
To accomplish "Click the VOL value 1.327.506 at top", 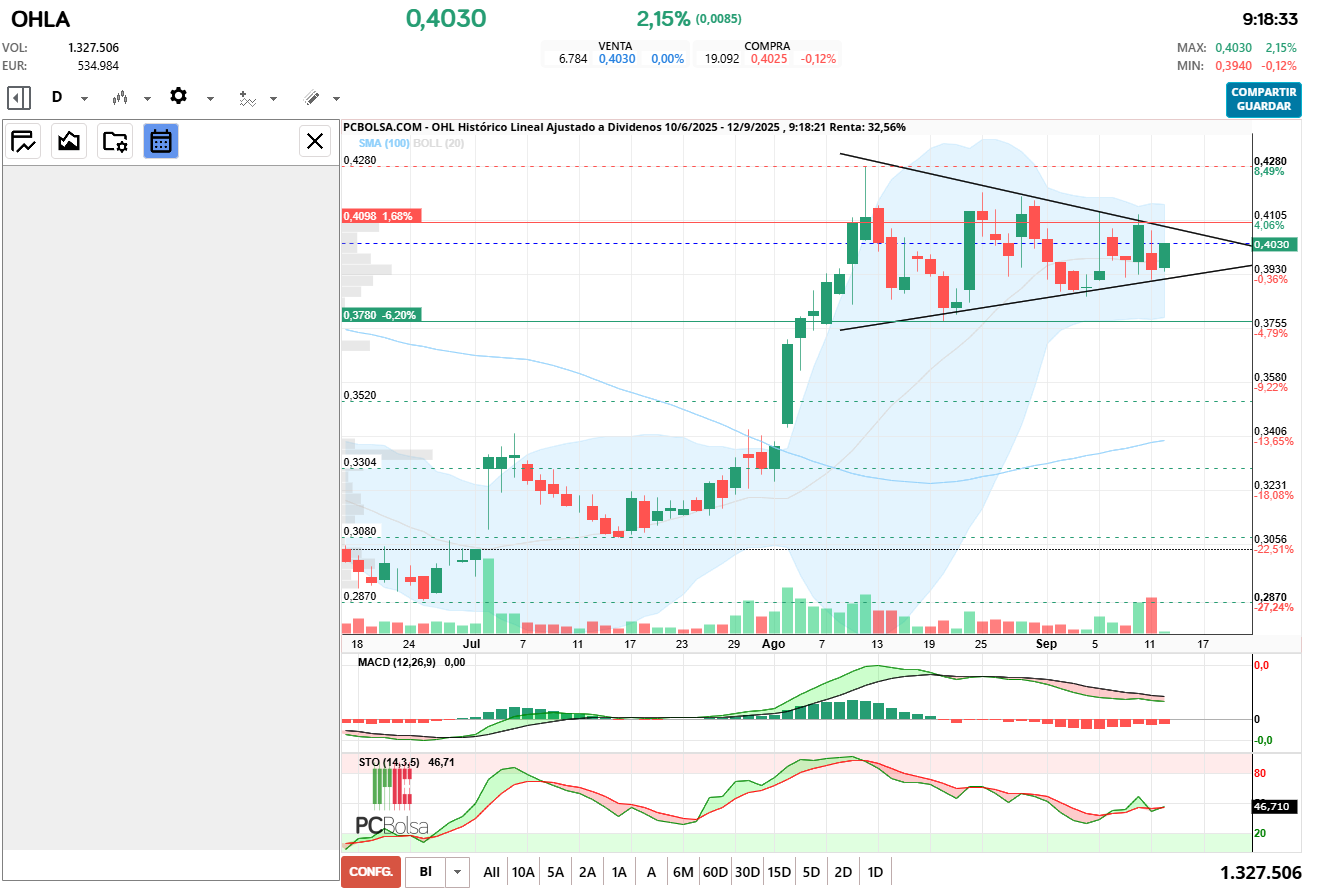I will tap(93, 48).
